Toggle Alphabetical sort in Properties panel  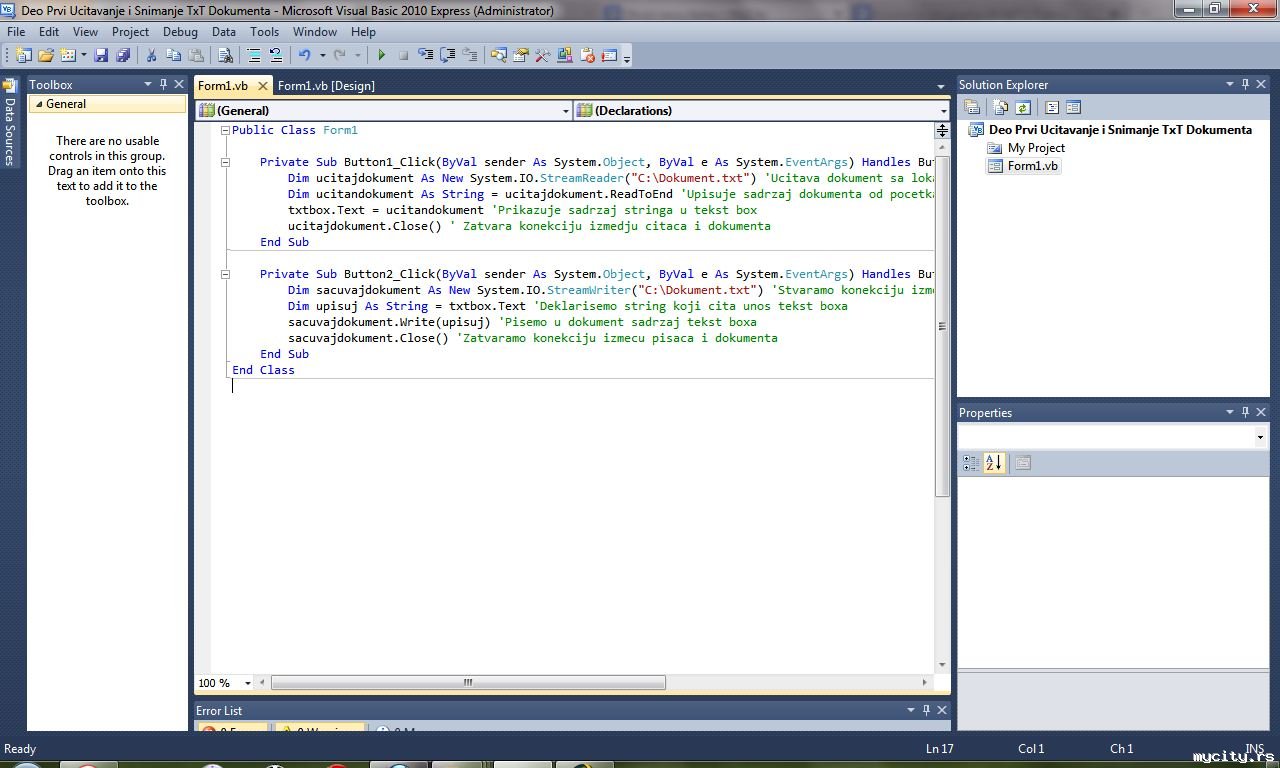click(993, 463)
